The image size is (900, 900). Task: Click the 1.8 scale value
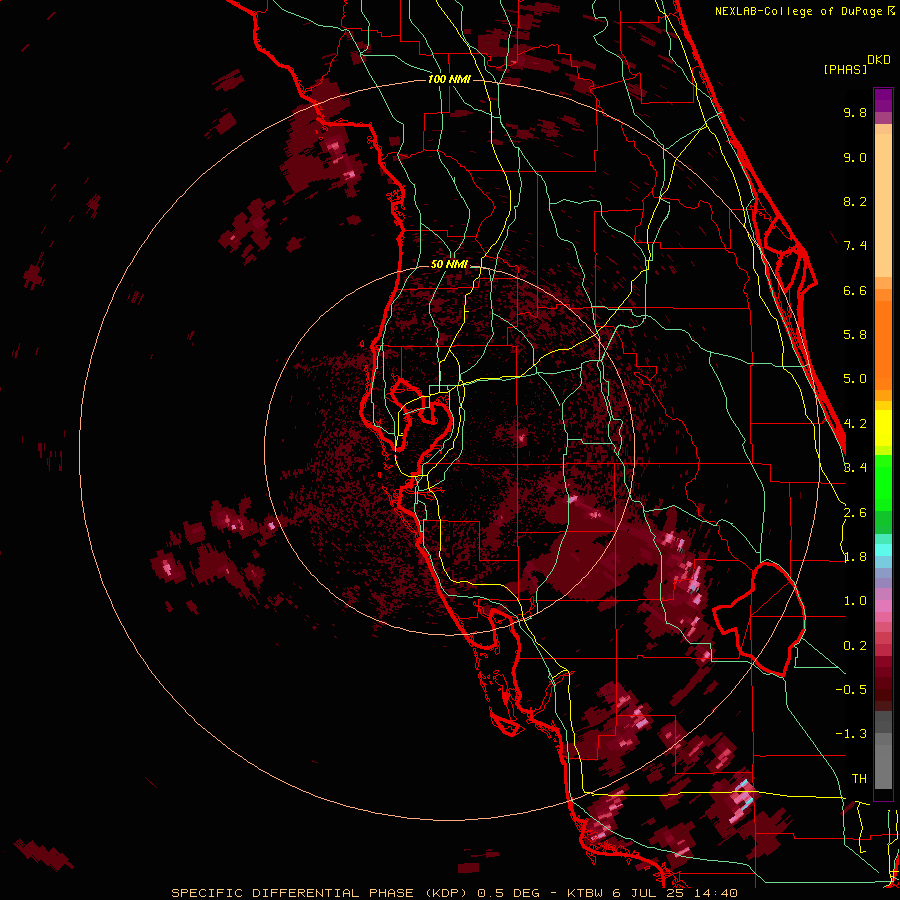pos(855,557)
